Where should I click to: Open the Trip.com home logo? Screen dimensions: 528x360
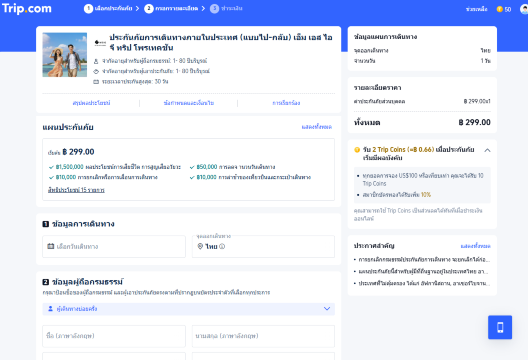tap(27, 8)
